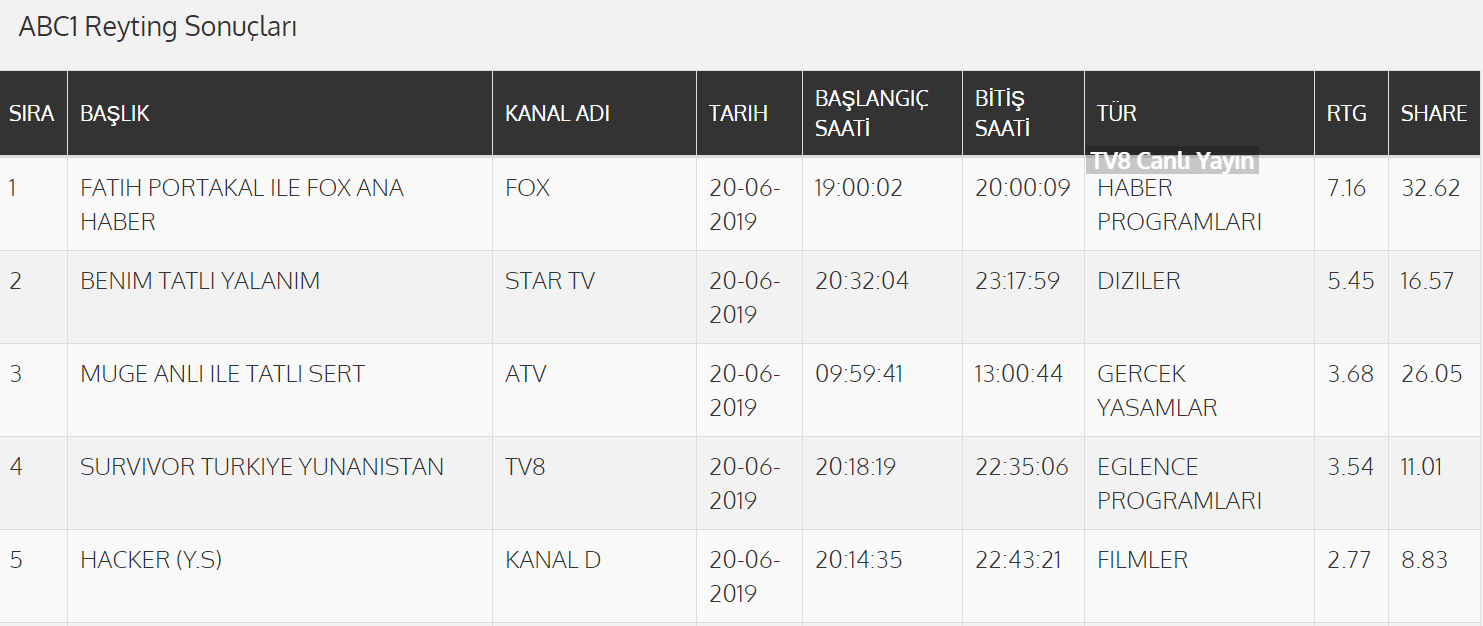
Task: Click the BAŞLIK column header
Action: [115, 113]
